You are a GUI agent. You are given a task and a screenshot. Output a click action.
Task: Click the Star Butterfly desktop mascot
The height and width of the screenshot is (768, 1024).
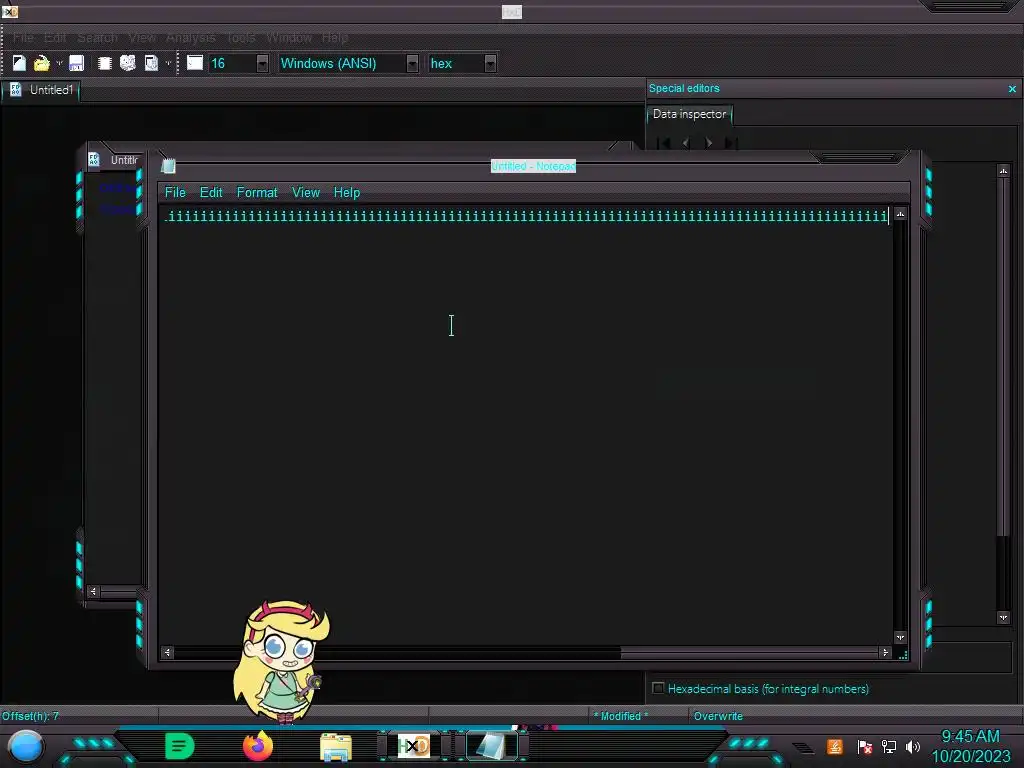(x=281, y=661)
